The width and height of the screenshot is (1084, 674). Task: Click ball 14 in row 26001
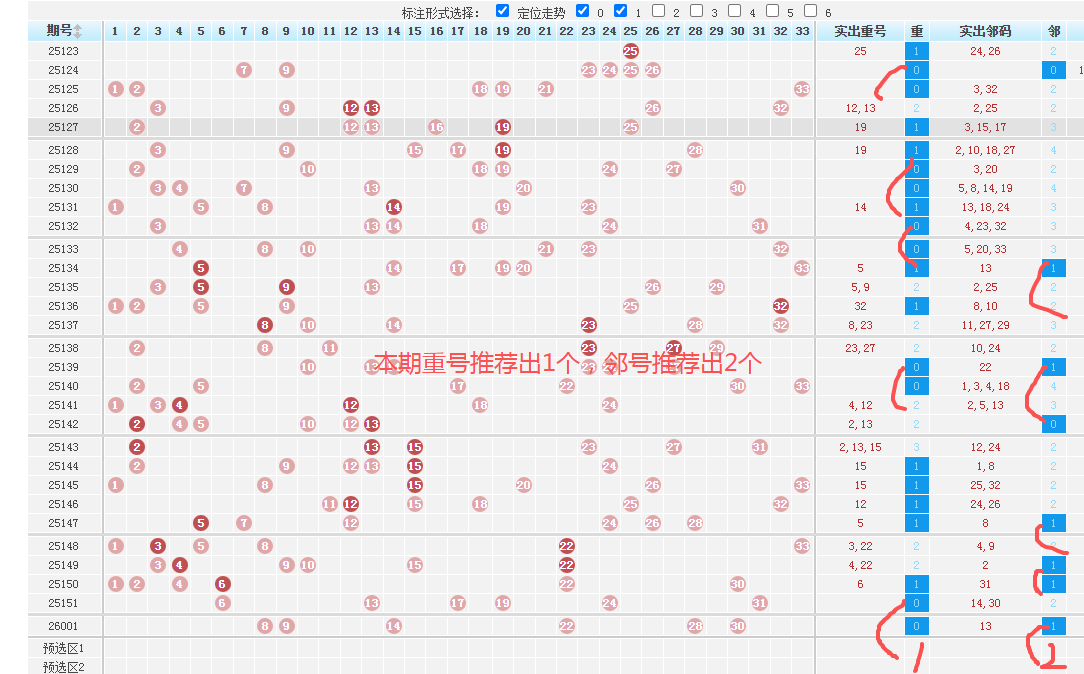coord(393,626)
